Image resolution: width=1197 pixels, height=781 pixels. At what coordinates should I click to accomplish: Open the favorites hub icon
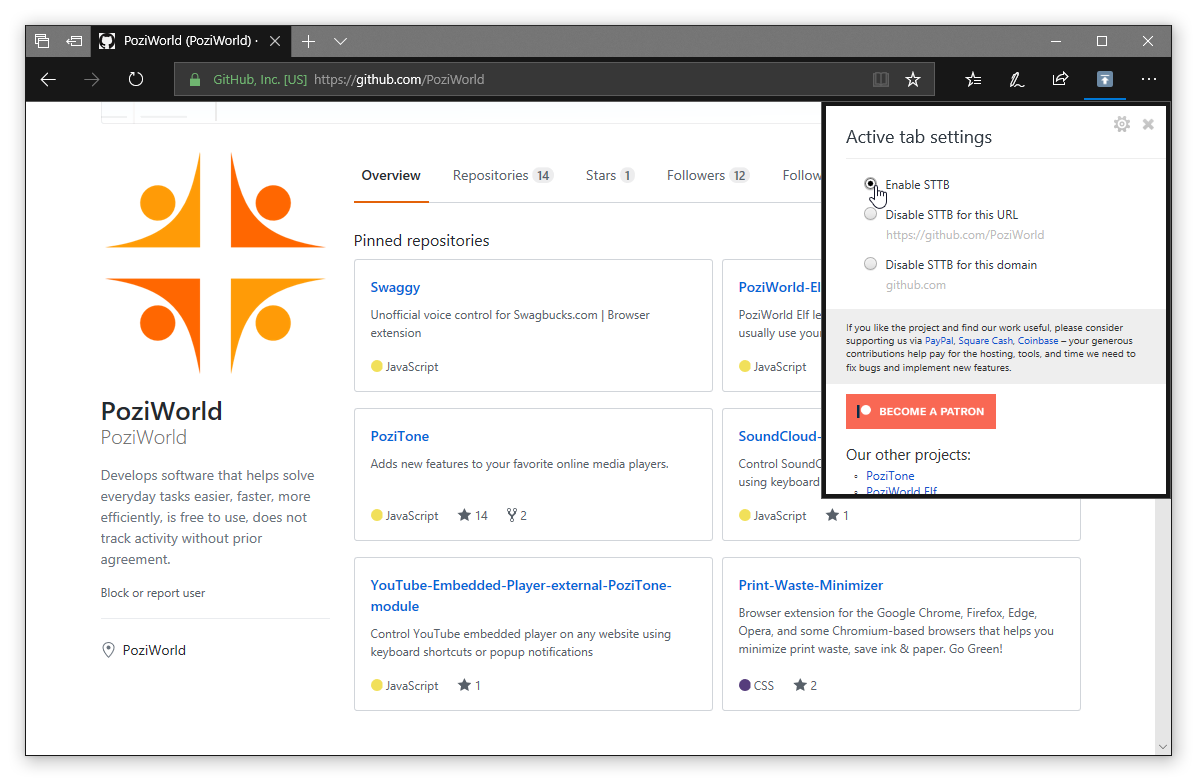(973, 79)
